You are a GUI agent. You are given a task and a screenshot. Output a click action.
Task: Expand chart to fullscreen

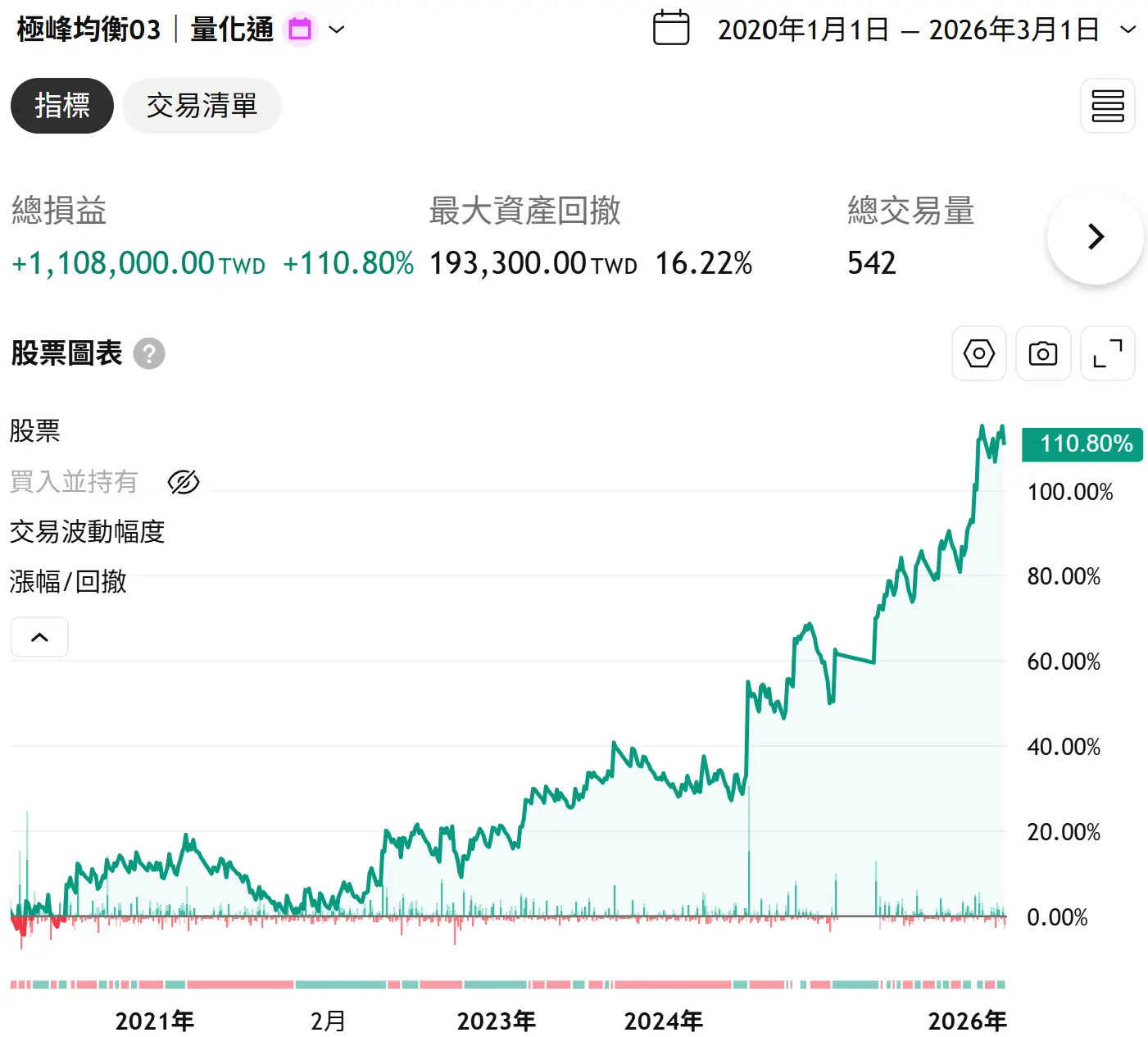pos(1107,354)
